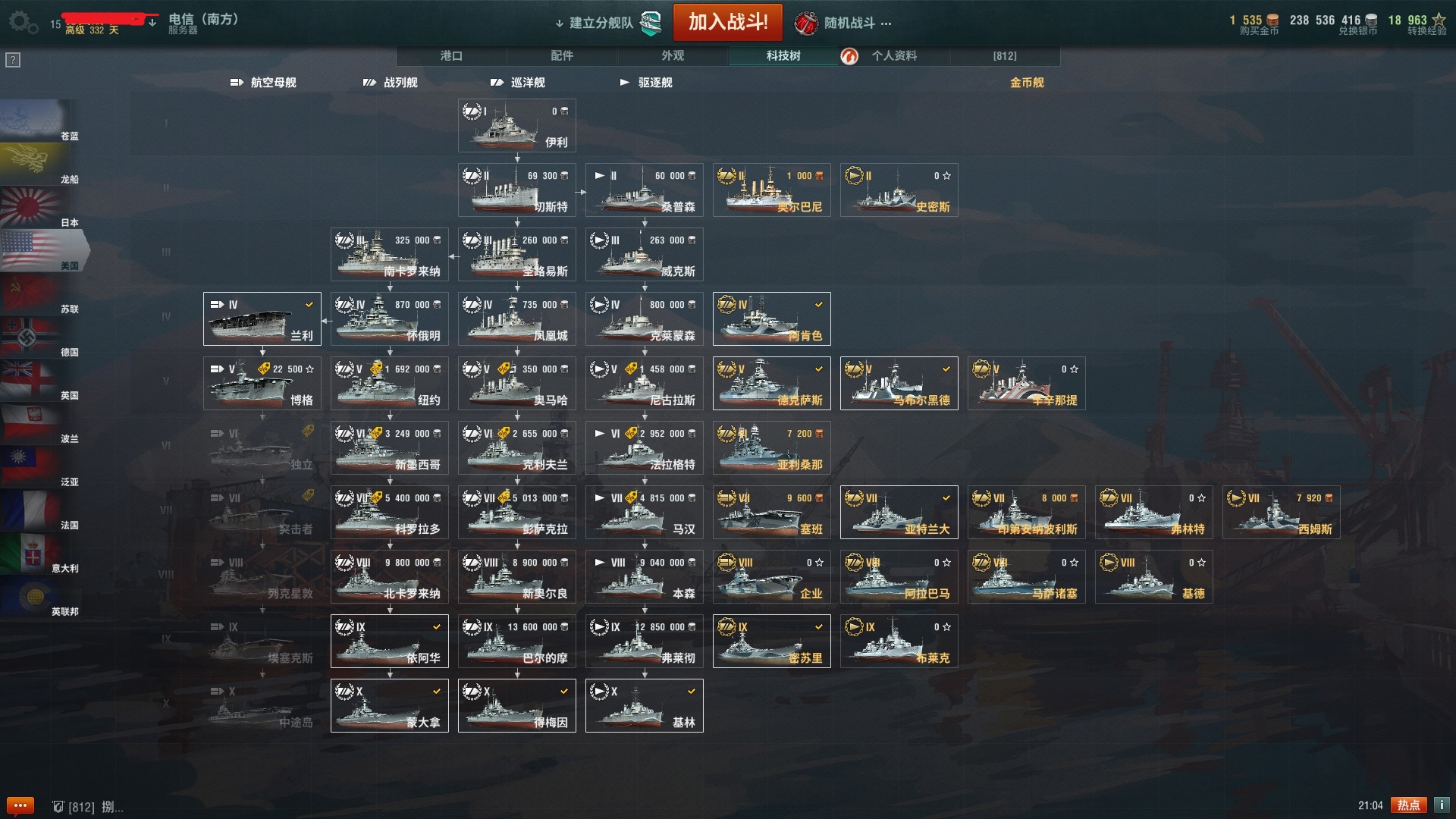This screenshot has width=1456, height=819.
Task: Click the 加入战斗! battle button
Action: coord(727,22)
